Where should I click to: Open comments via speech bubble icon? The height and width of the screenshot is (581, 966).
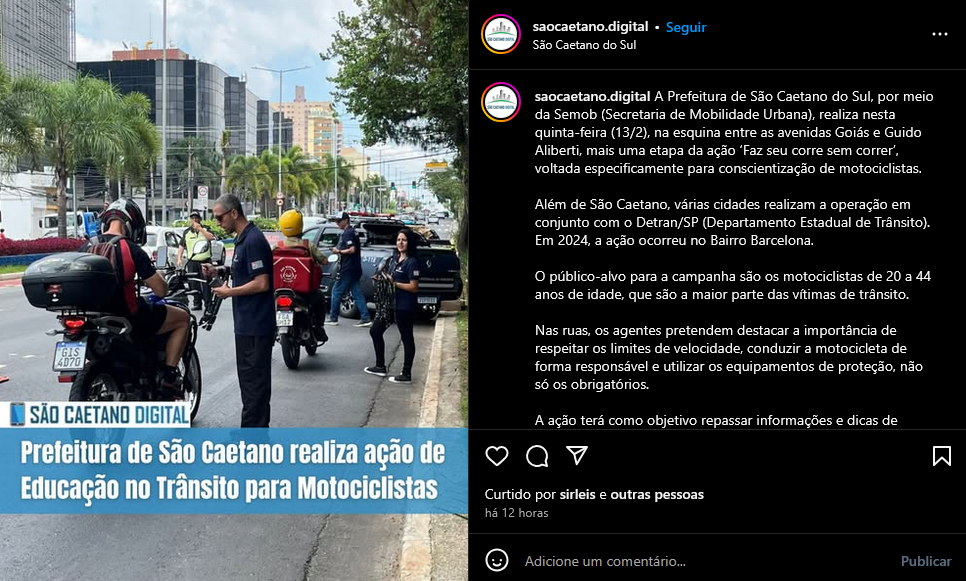(537, 456)
